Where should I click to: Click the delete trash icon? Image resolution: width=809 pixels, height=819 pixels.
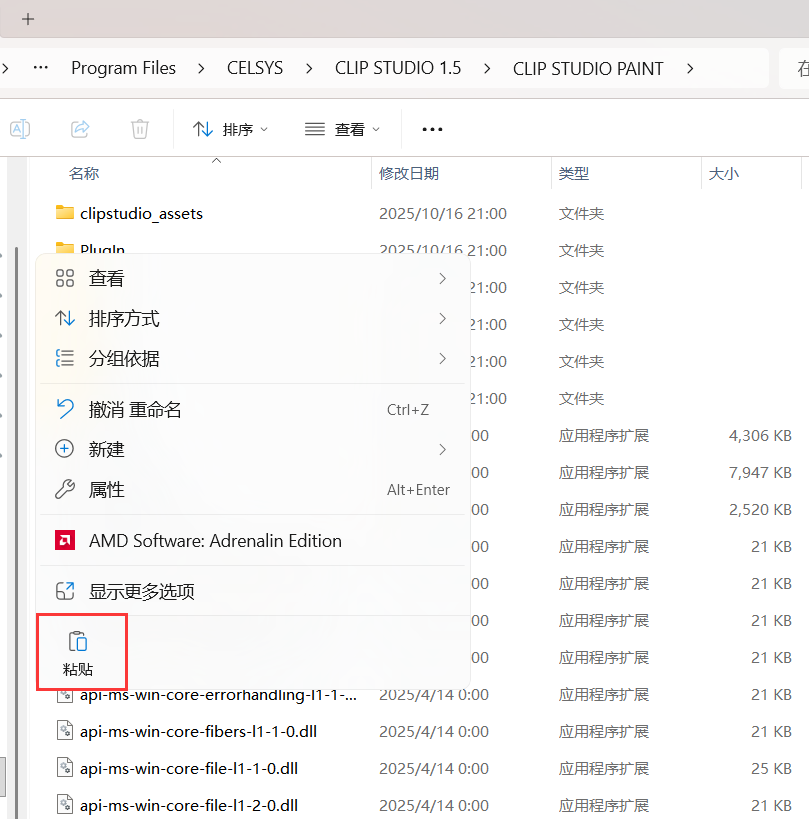tap(139, 128)
